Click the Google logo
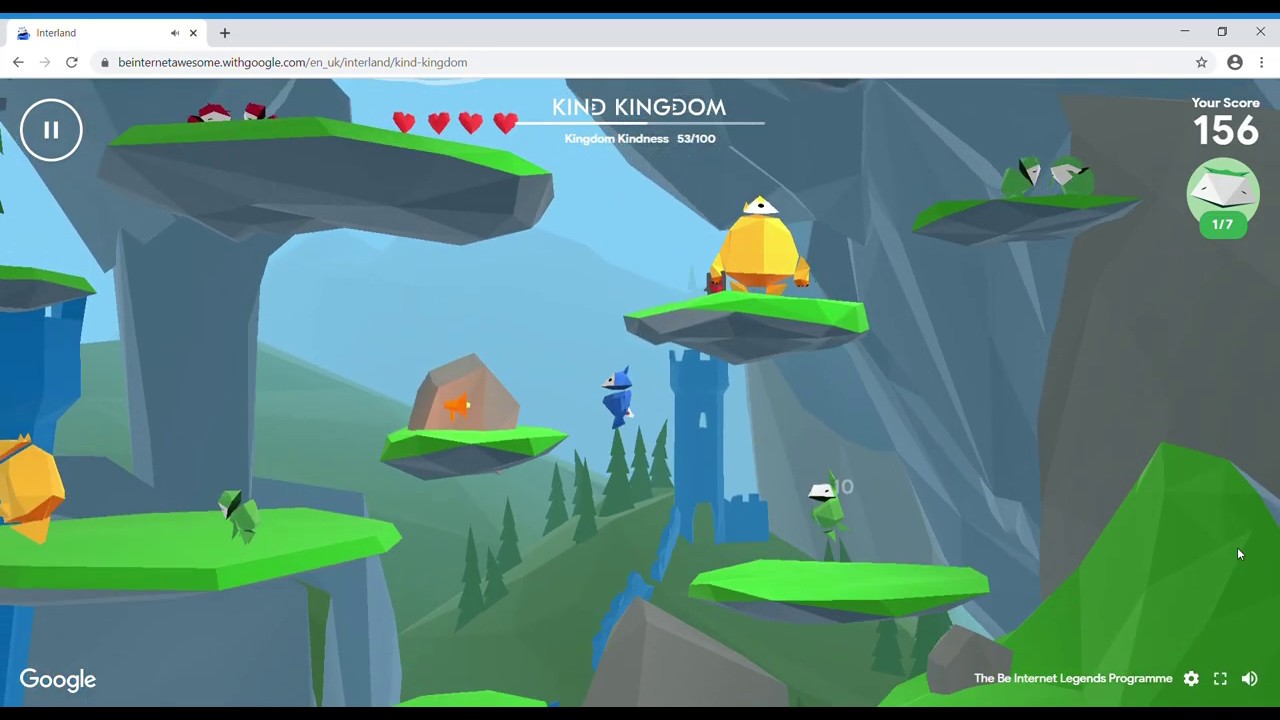The image size is (1280, 720). (58, 680)
